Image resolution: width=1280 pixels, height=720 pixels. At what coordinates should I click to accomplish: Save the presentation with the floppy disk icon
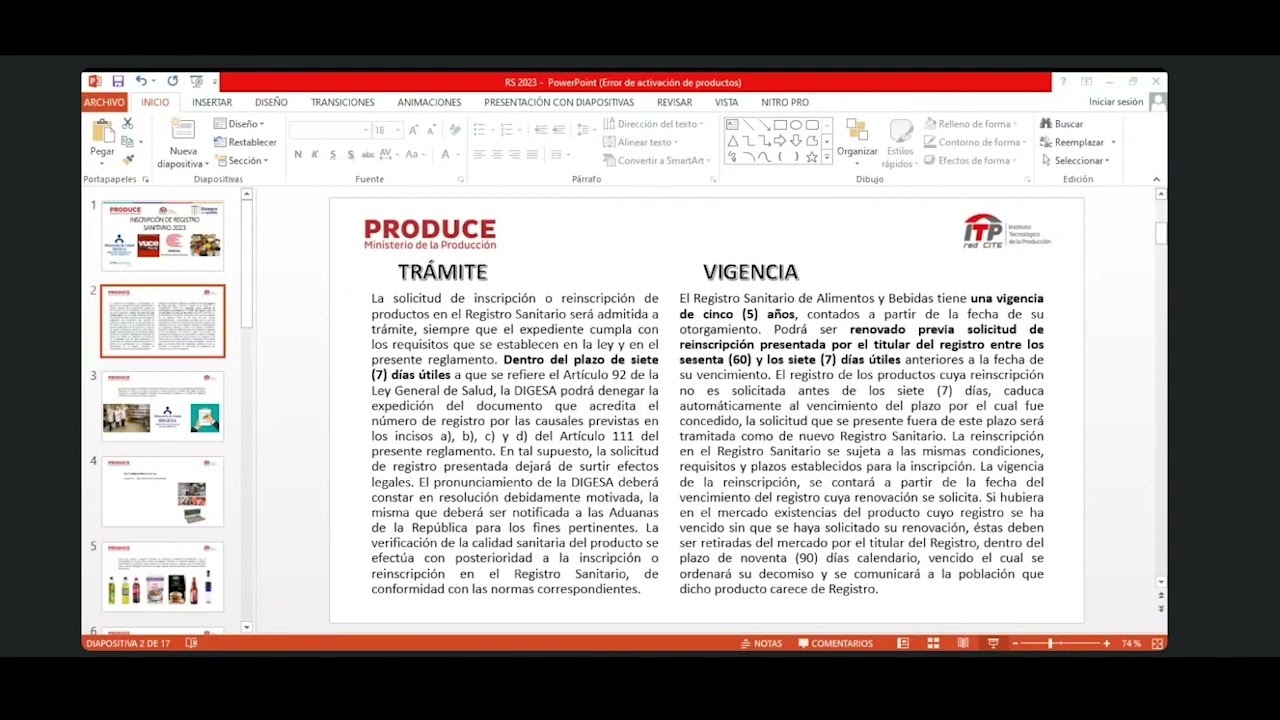pyautogui.click(x=118, y=82)
